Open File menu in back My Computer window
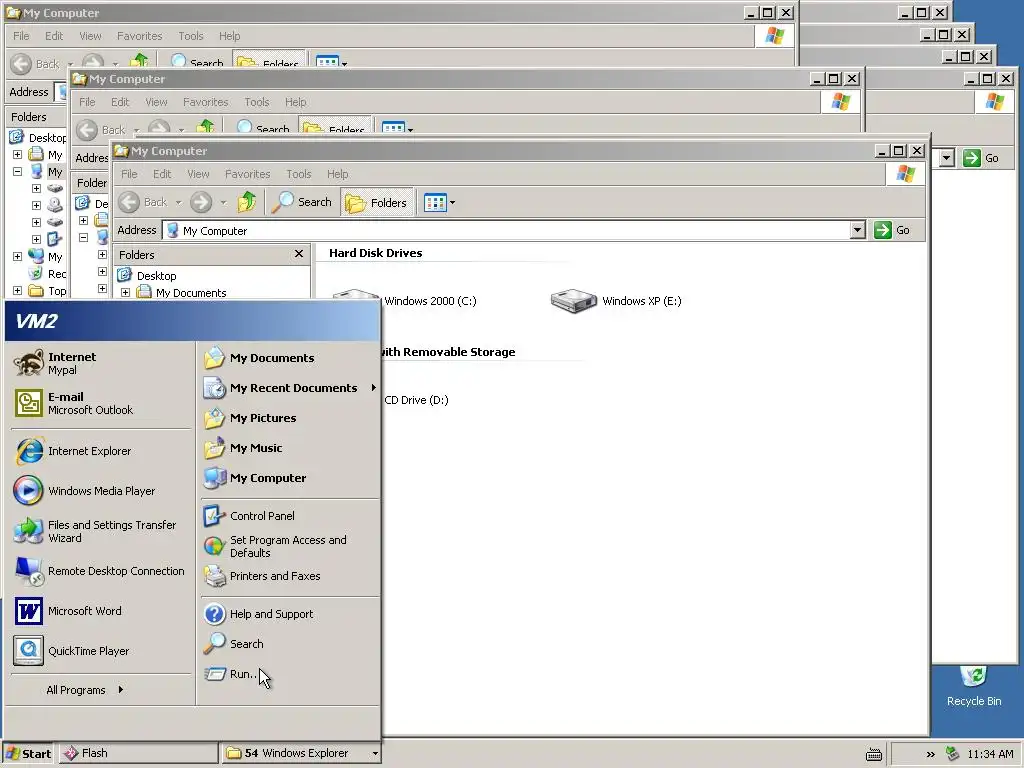 coord(22,36)
